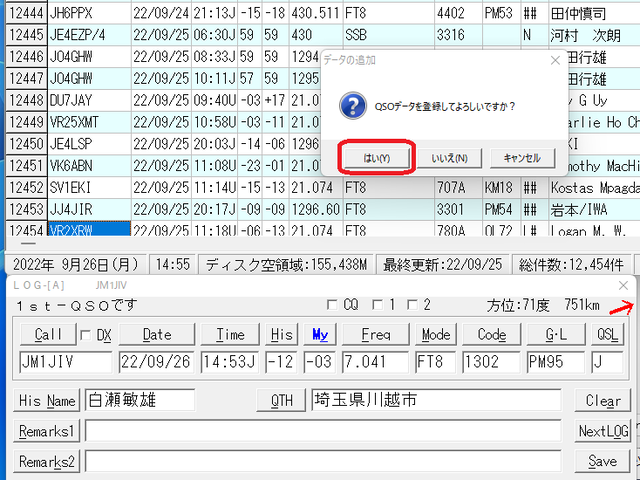Click QTH field containing 埼玉県川越市
Image resolution: width=640 pixels, height=480 pixels.
coord(436,400)
